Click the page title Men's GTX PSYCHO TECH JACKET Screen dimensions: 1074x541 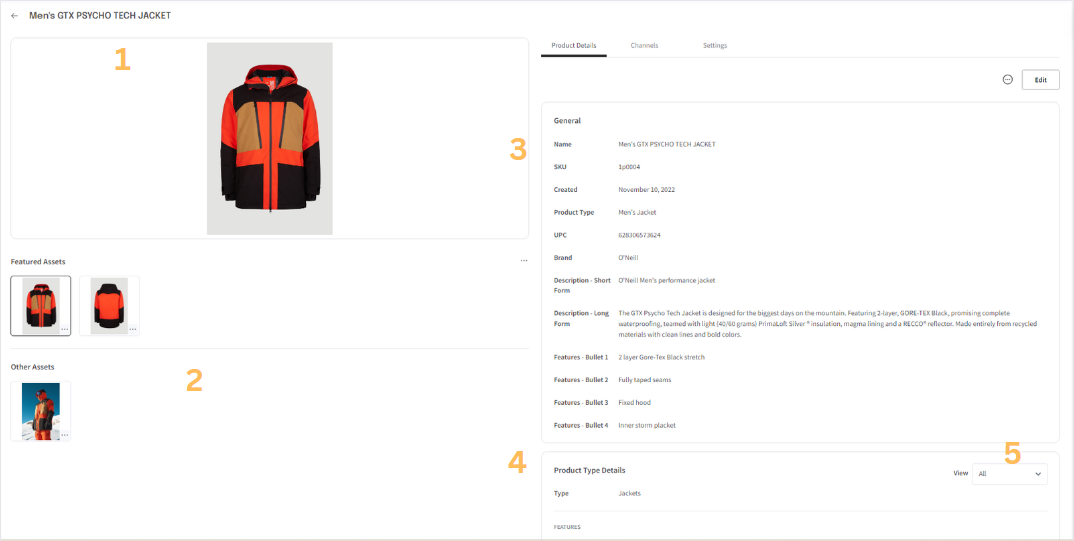[x=100, y=16]
